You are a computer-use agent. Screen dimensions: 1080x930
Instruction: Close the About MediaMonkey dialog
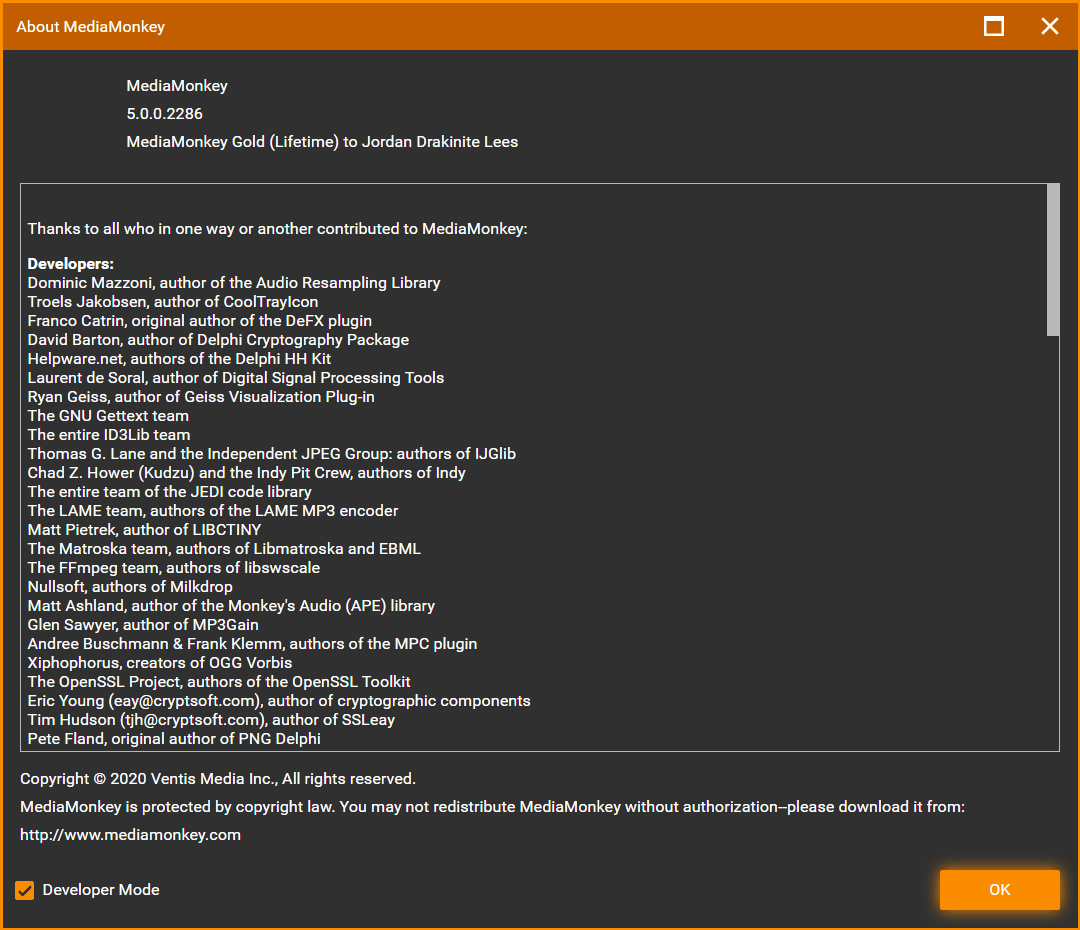[1049, 27]
